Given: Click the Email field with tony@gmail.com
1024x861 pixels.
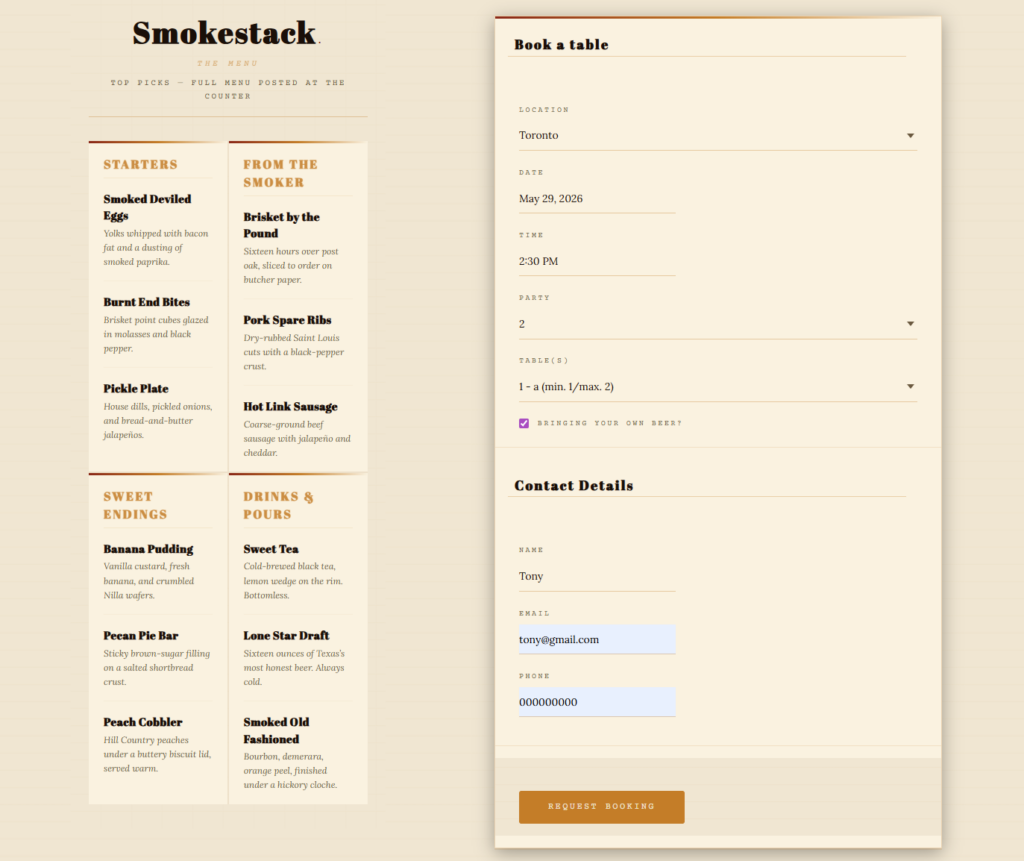Looking at the screenshot, I should [x=597, y=640].
